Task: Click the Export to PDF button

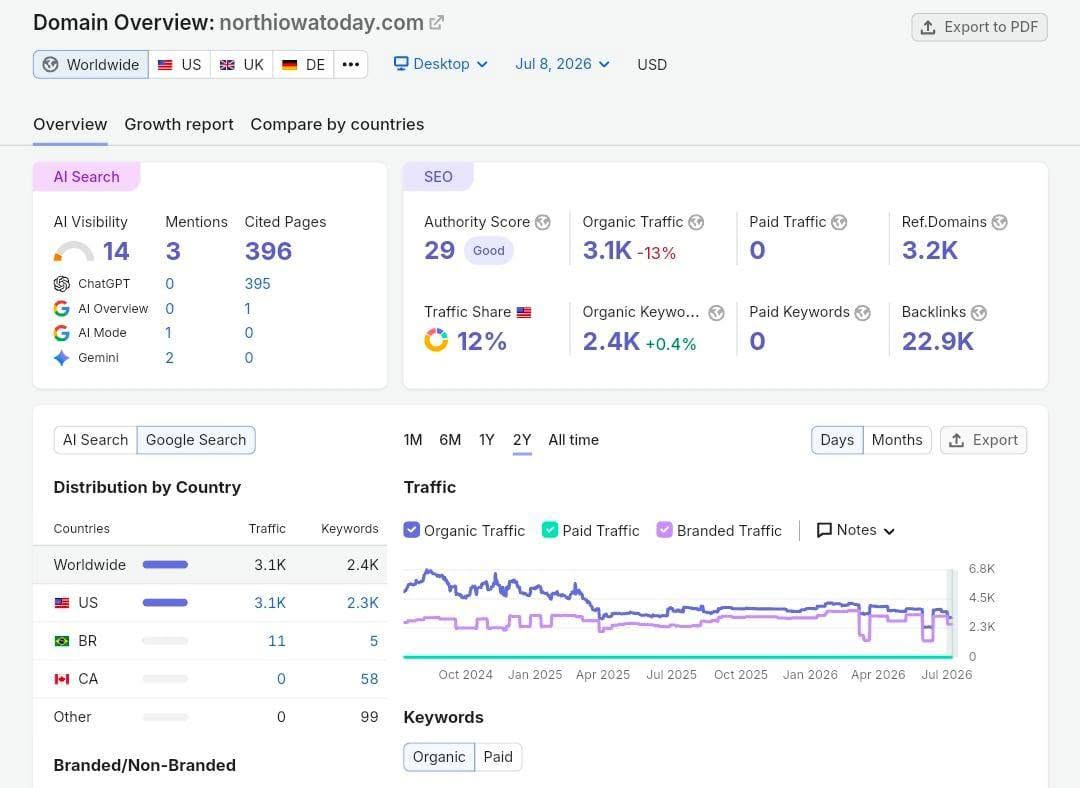Action: [979, 28]
